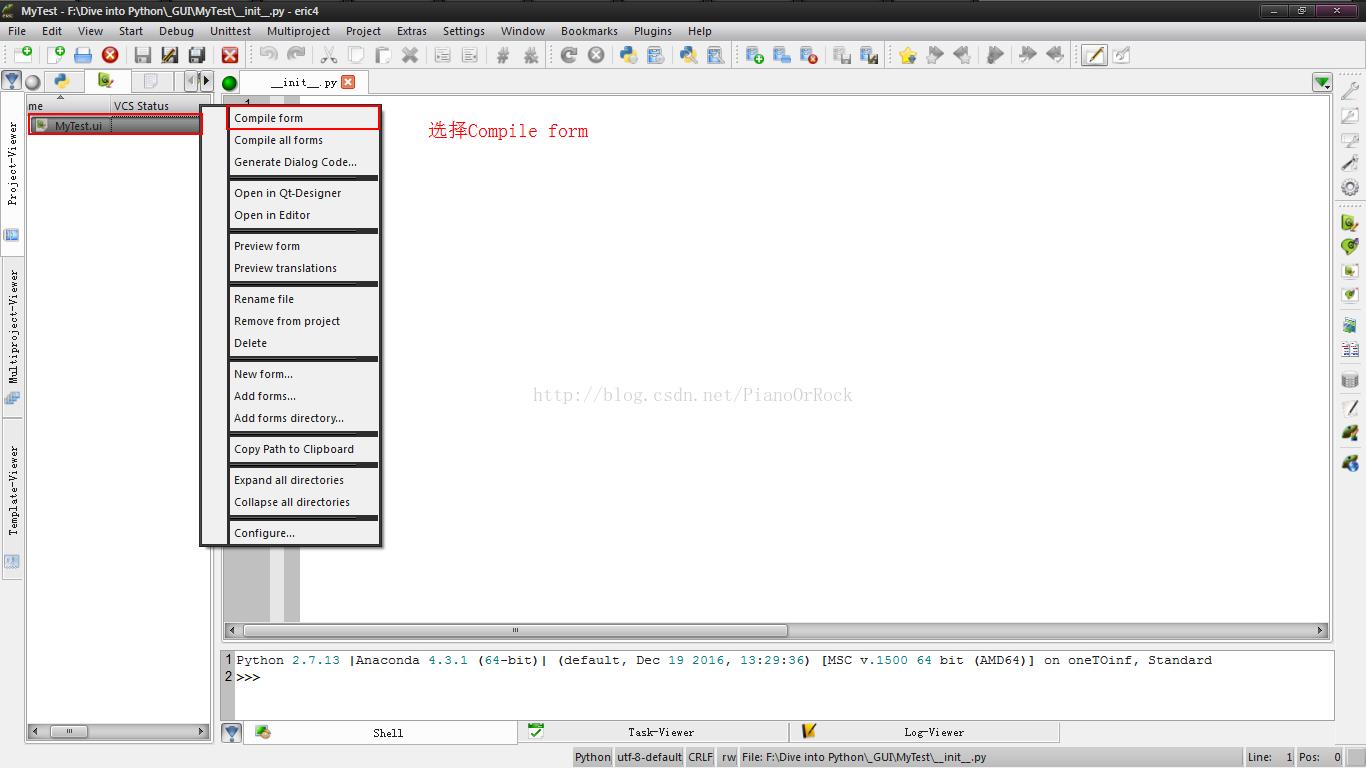This screenshot has height=768, width=1366.
Task: Click the Uncomment (crossed #) icon
Action: (x=531, y=55)
